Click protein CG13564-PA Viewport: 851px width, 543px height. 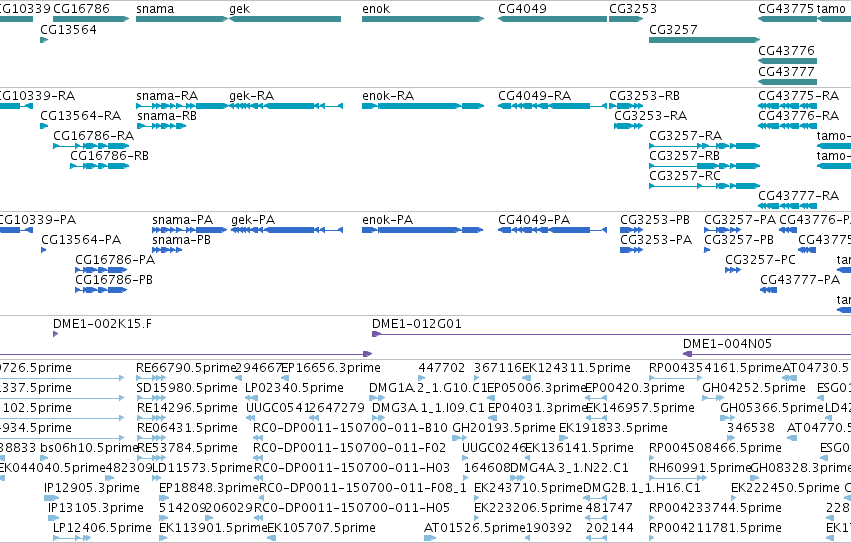tap(44, 250)
